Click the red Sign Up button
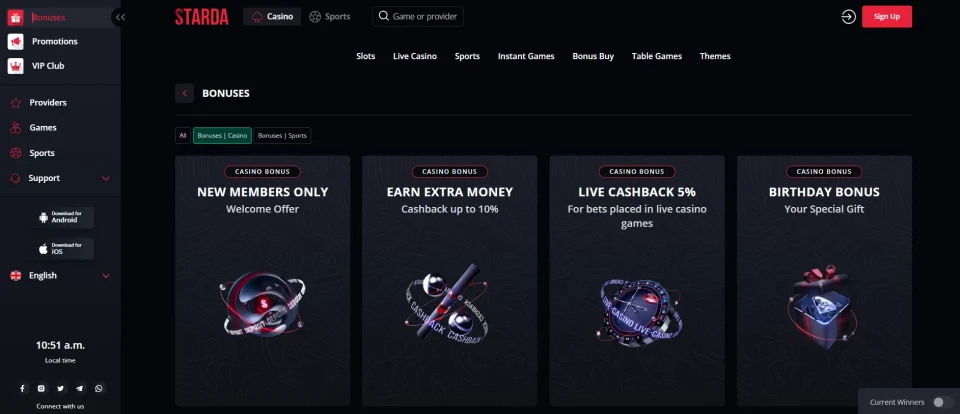Viewport: 960px width, 414px height. pyautogui.click(x=887, y=17)
